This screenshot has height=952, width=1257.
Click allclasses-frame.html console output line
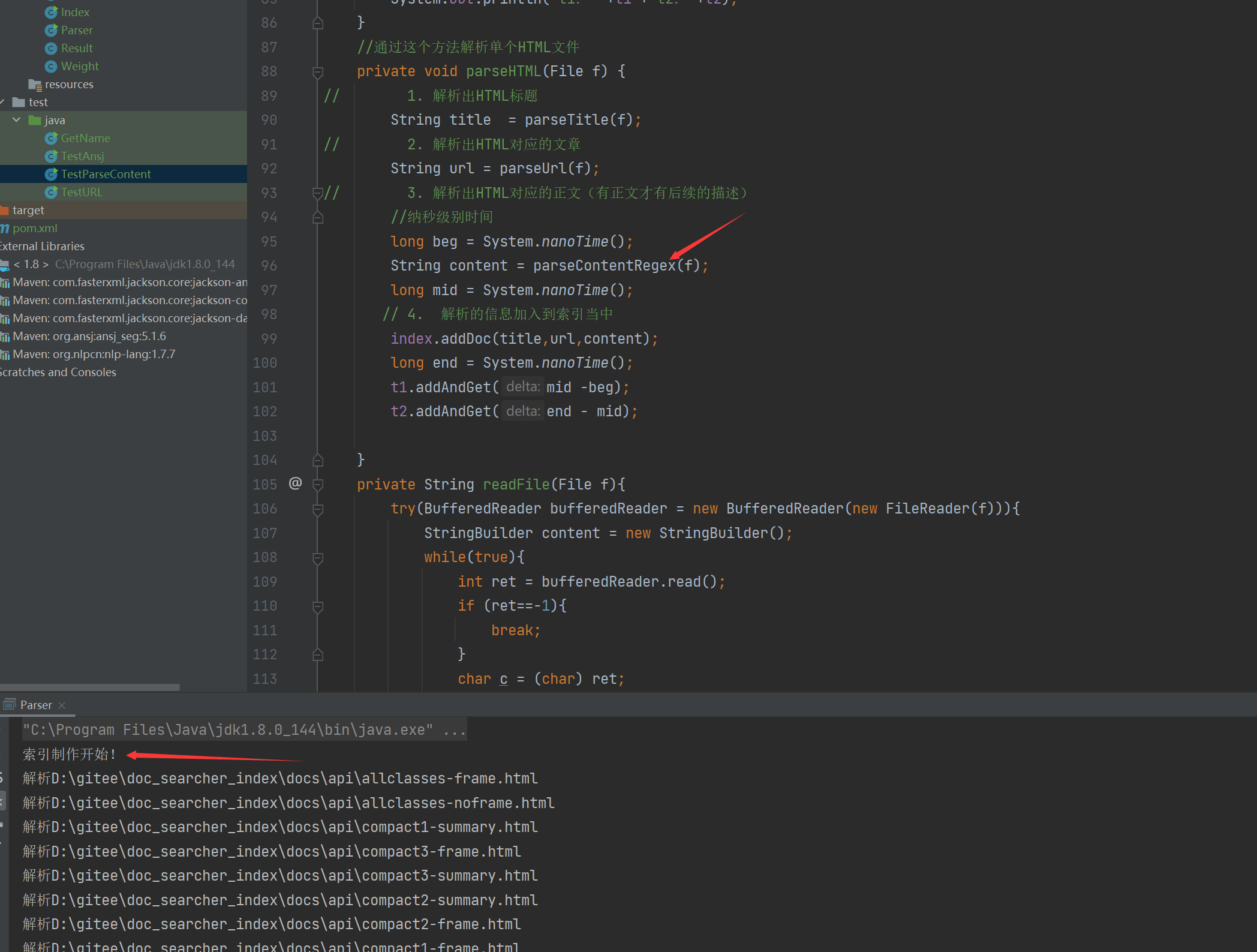pos(280,779)
